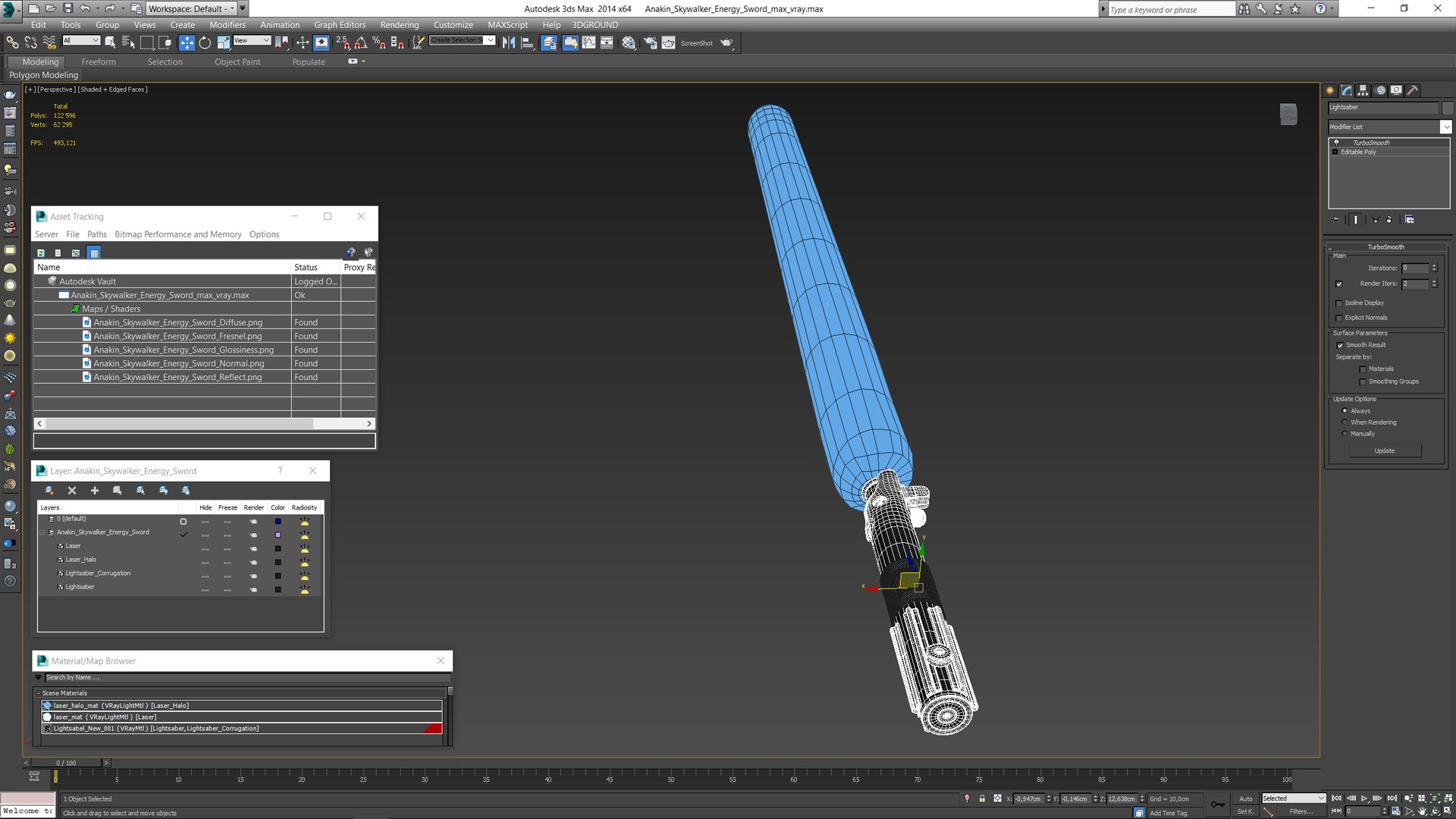
Task: Click the default layer color swatch
Action: click(278, 522)
